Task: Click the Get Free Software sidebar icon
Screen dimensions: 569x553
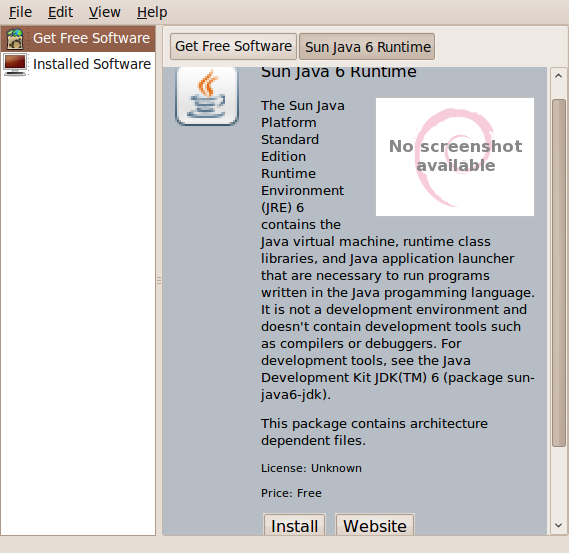Action: pos(15,38)
